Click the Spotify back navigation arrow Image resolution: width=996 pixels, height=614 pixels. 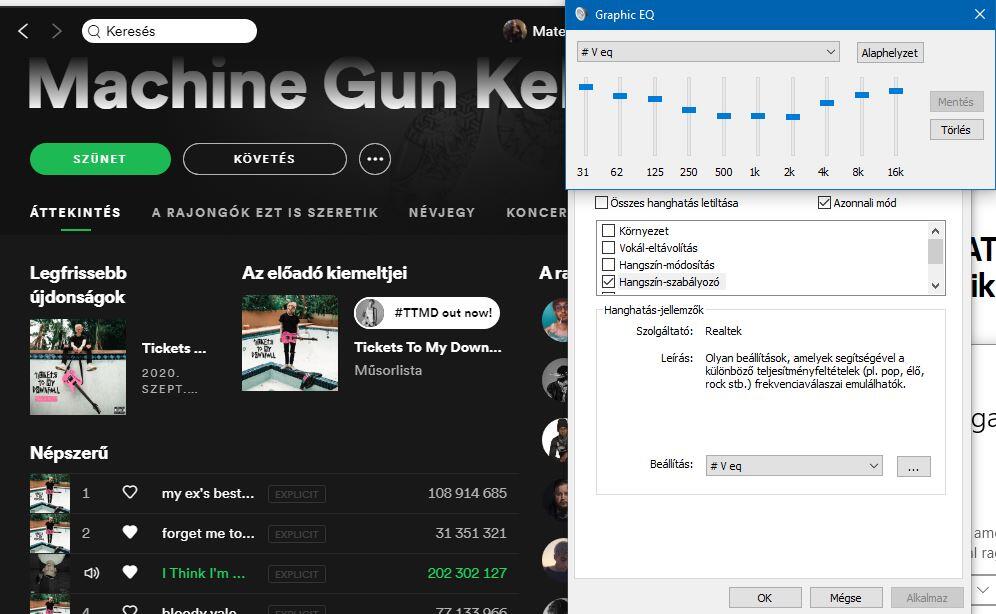click(x=24, y=31)
